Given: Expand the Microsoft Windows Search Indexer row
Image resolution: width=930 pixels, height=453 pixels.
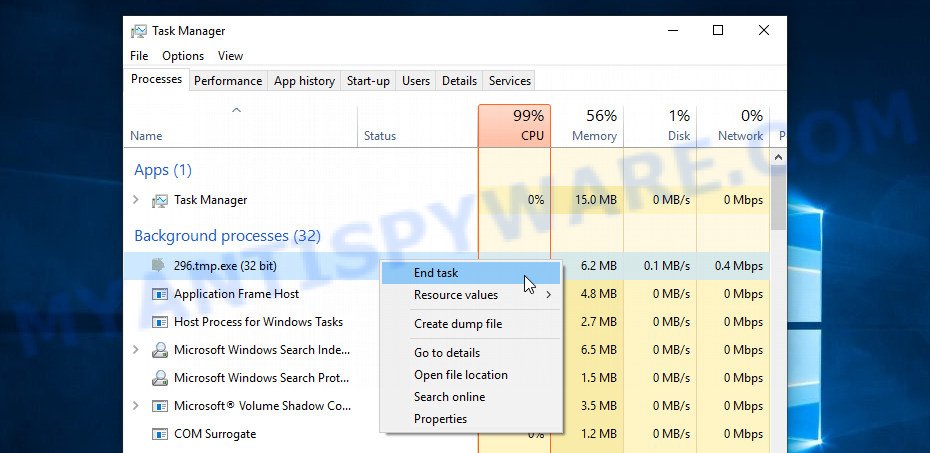Looking at the screenshot, I should (136, 350).
